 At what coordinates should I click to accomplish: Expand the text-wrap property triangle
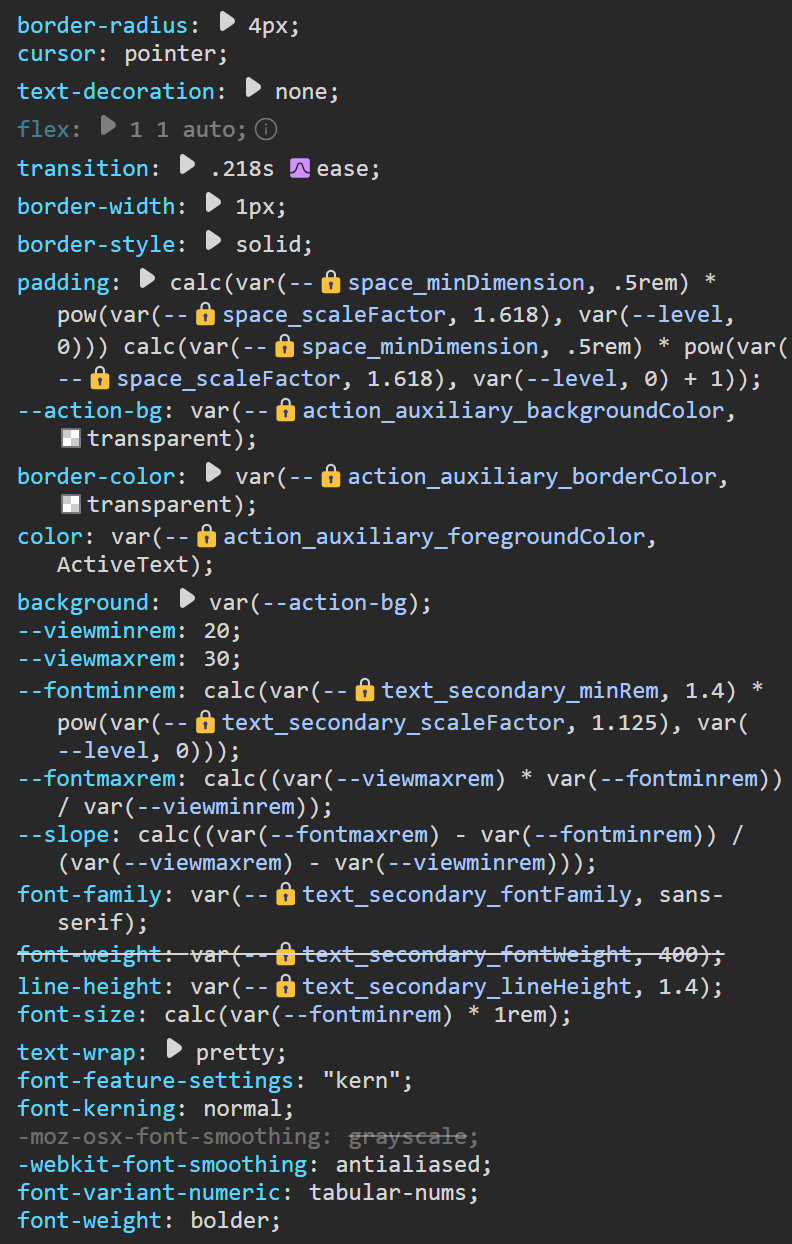pos(174,1049)
